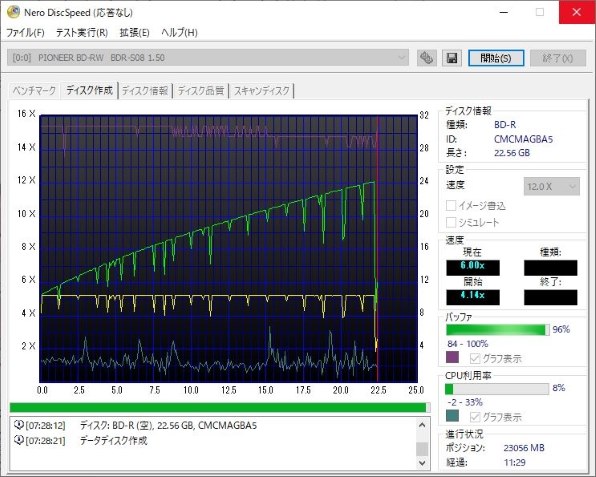The image size is (596, 477).
Task: Switch to the ディスク作成 tab
Action: click(89, 90)
